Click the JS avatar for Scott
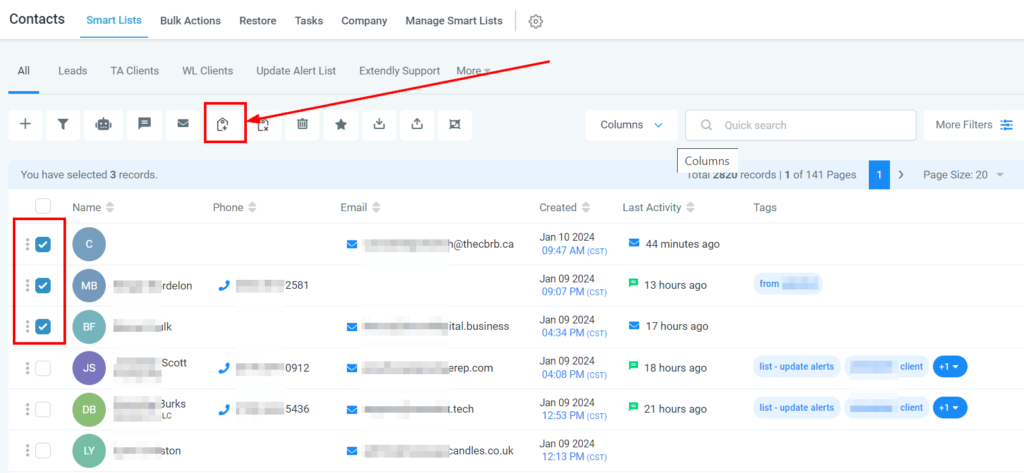This screenshot has height=473, width=1024. point(89,368)
